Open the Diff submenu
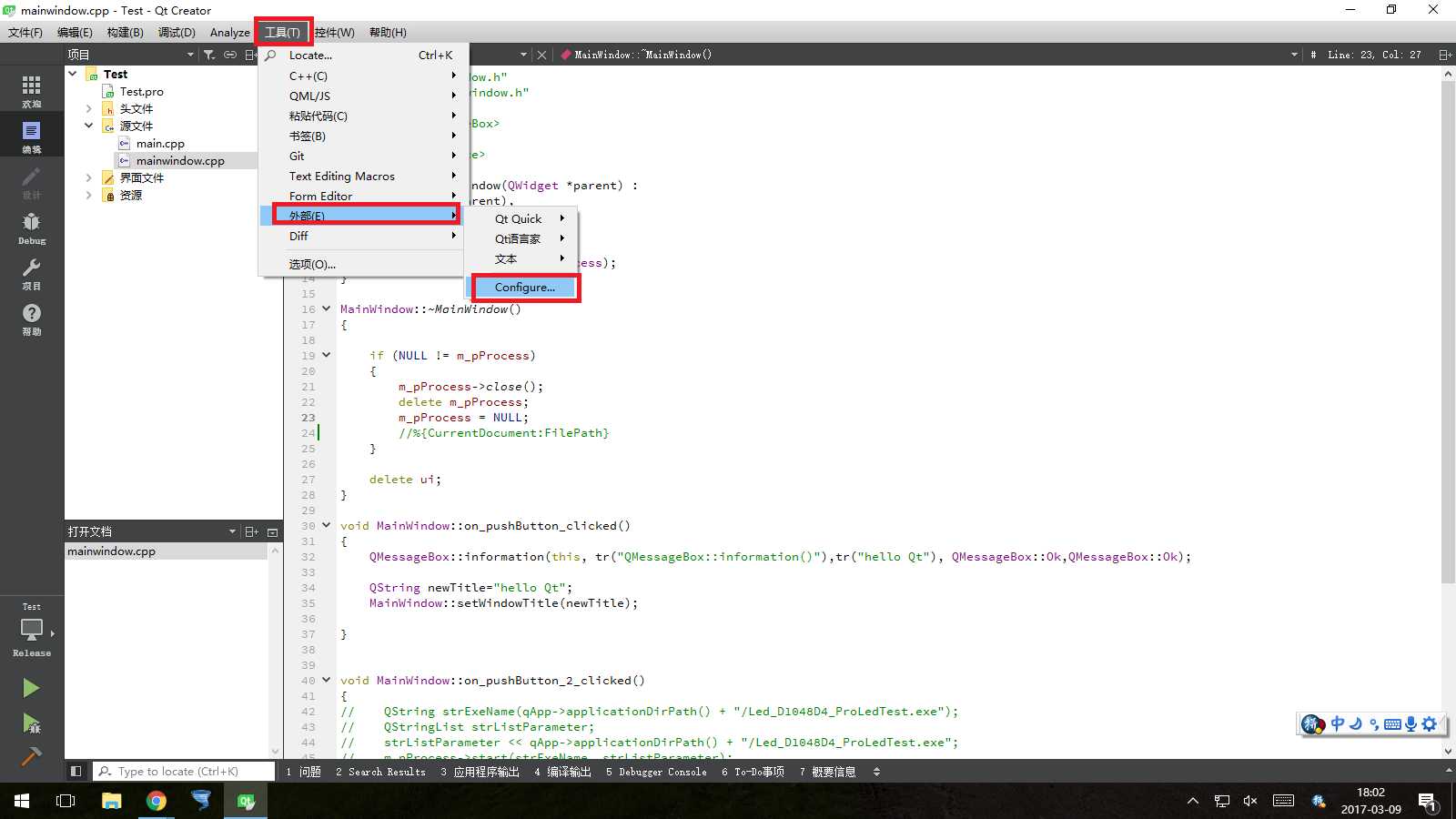This screenshot has height=819, width=1456. coord(364,236)
